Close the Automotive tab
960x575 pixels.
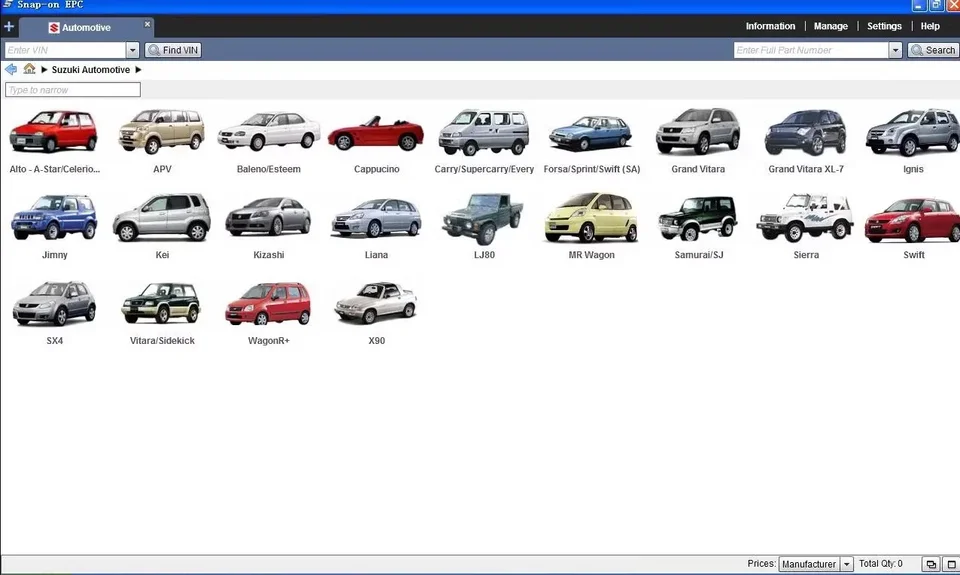(147, 24)
